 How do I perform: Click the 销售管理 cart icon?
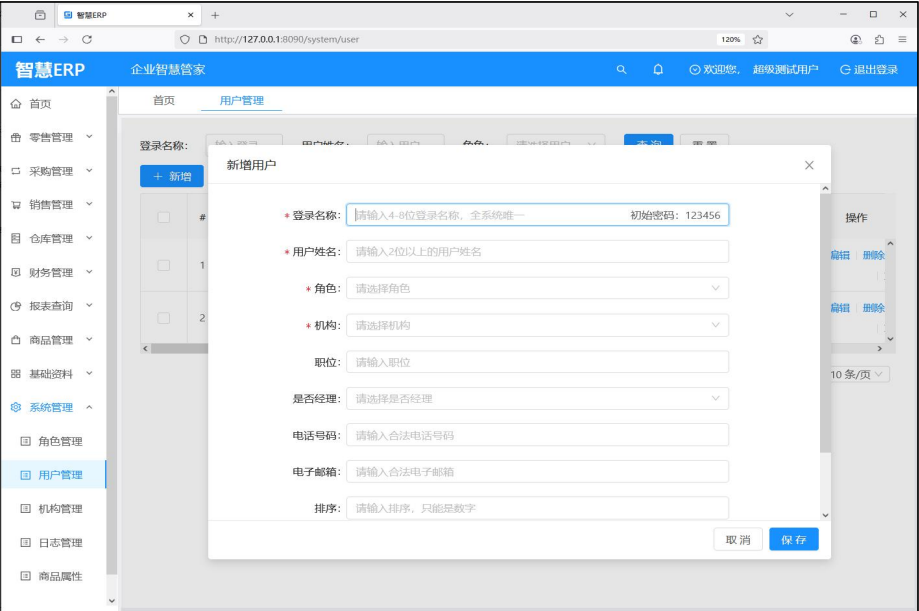point(16,205)
